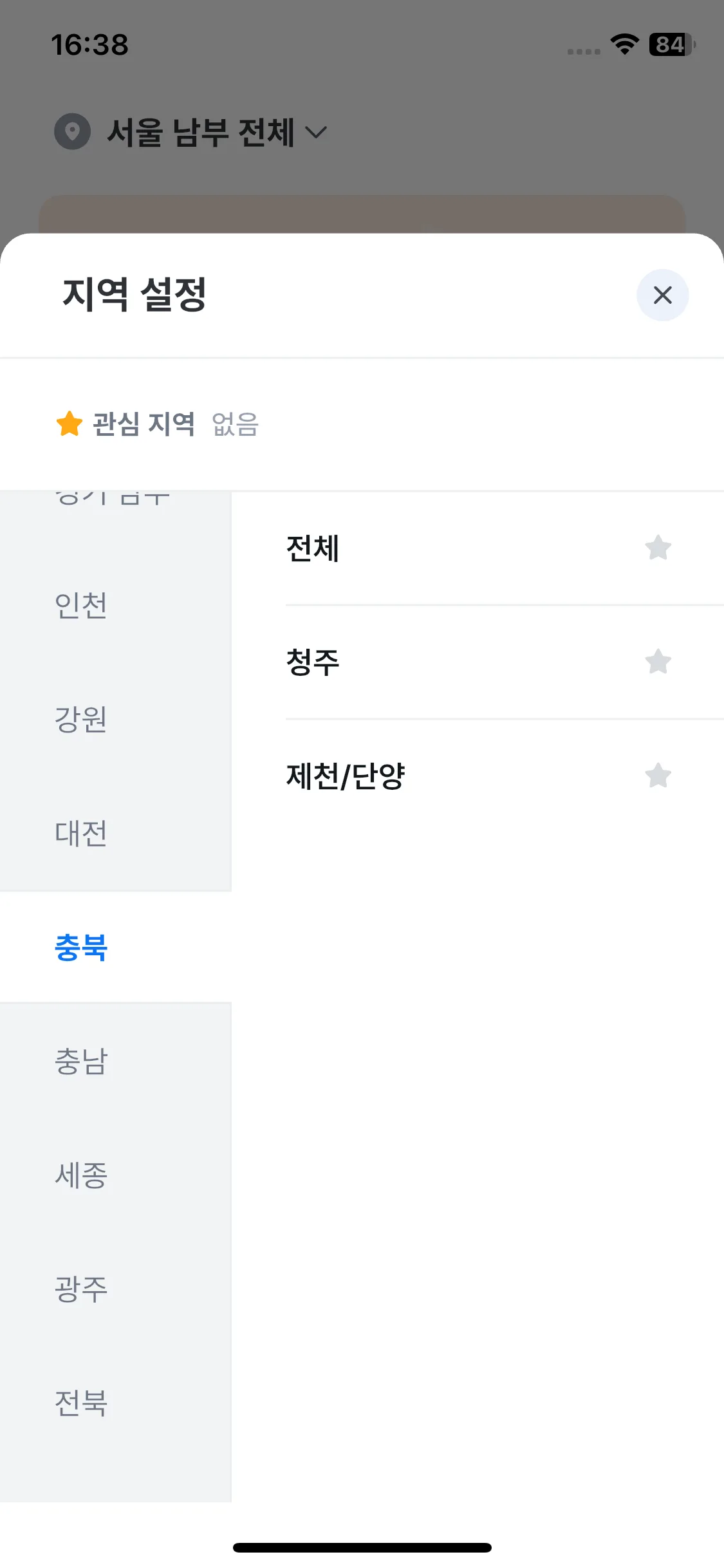Open the 전북 region category

click(x=116, y=1403)
